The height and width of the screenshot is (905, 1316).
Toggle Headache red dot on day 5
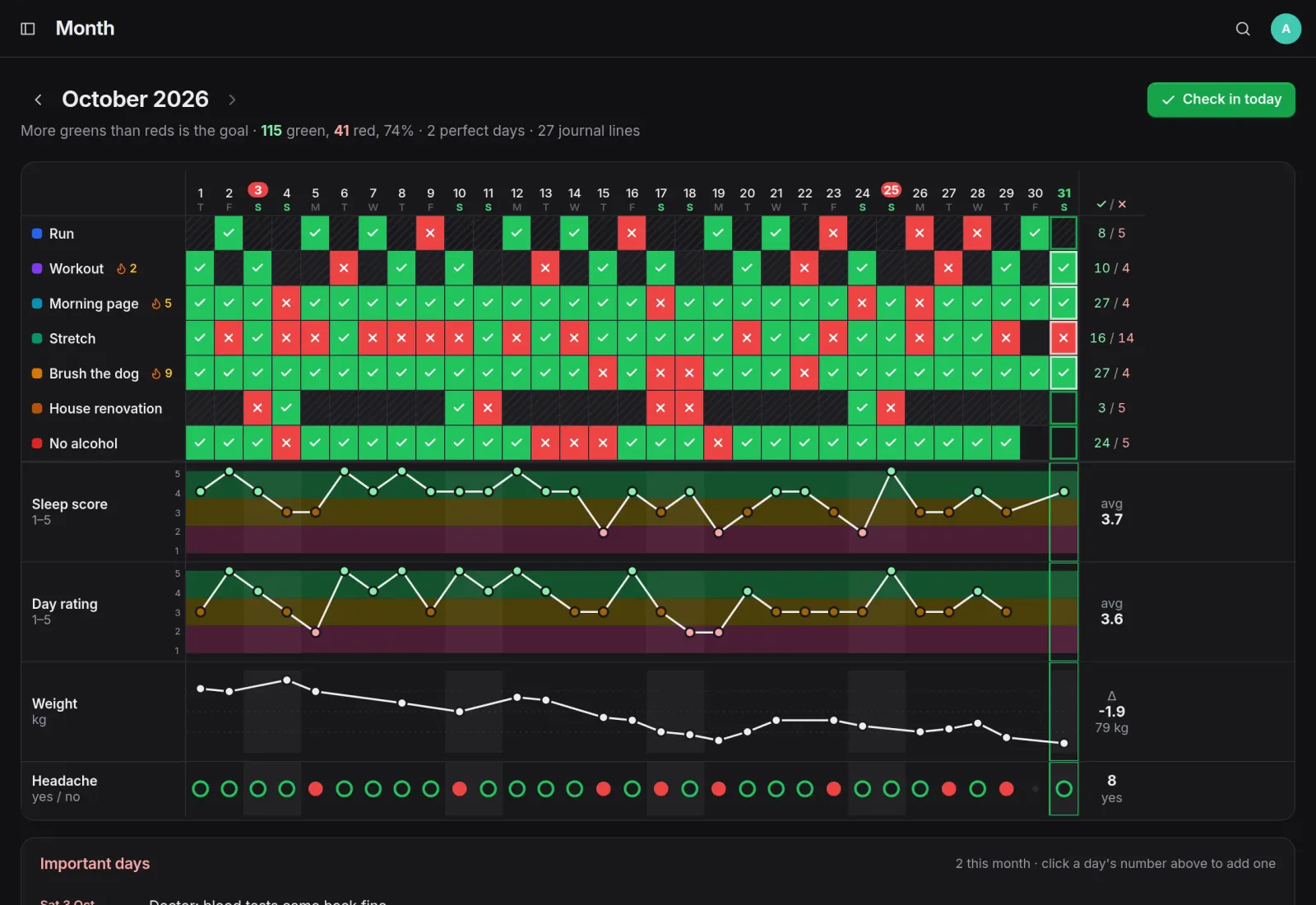pyautogui.click(x=315, y=789)
